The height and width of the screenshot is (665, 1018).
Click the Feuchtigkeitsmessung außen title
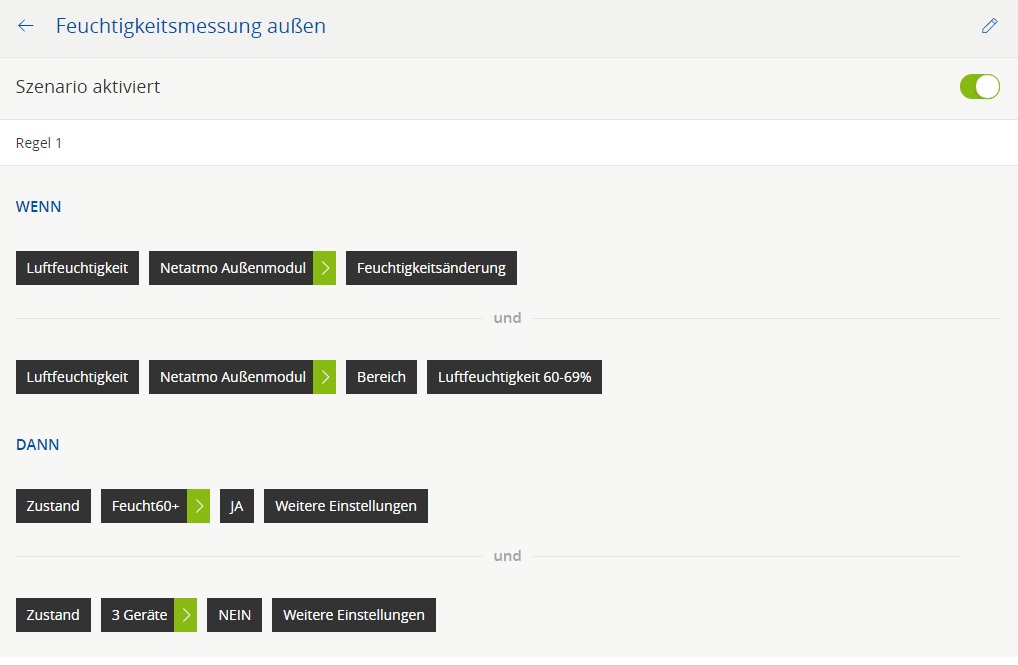click(x=190, y=26)
